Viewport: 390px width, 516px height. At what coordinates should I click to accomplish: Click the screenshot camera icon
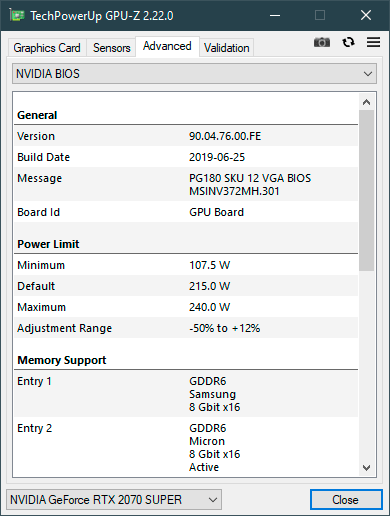coord(322,42)
